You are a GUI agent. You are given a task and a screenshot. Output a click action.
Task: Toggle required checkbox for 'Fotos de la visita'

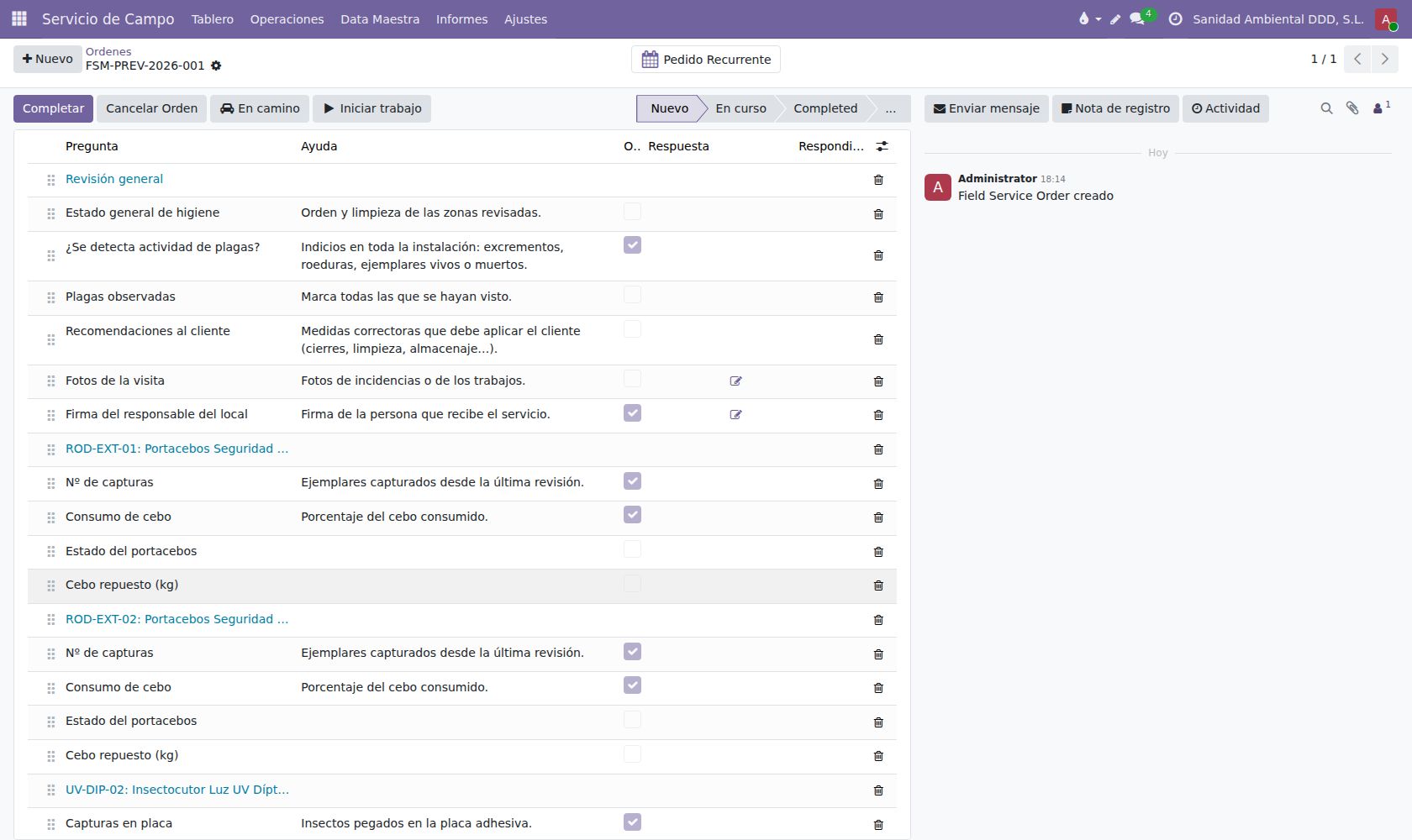pos(633,379)
